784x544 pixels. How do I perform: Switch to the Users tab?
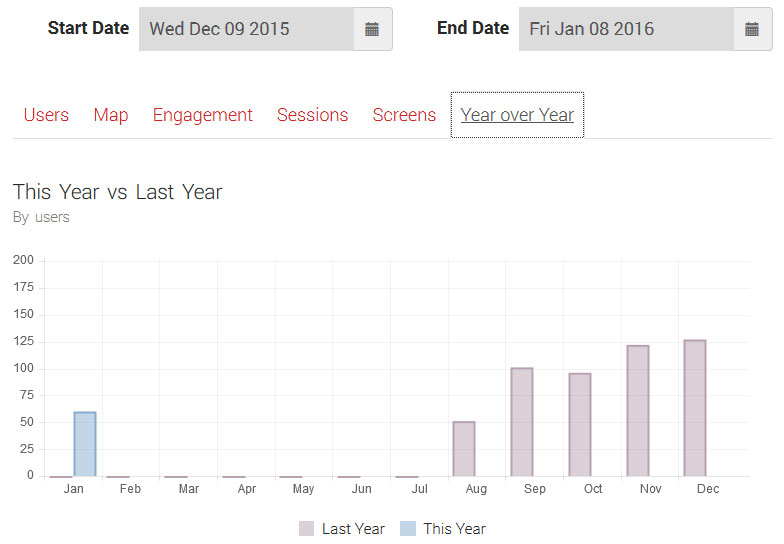[x=46, y=115]
